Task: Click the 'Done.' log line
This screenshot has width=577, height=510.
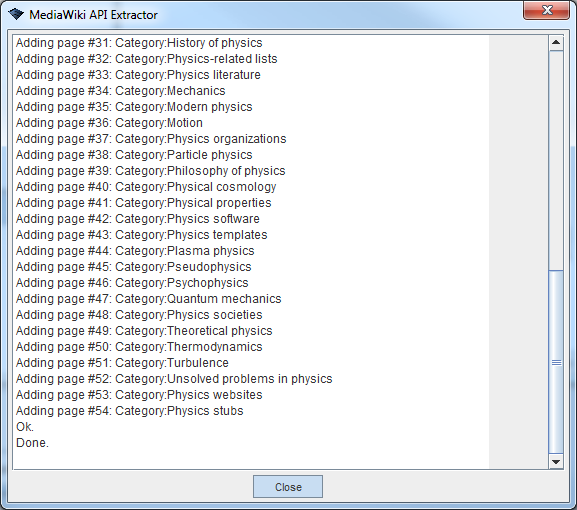Action: click(x=32, y=443)
